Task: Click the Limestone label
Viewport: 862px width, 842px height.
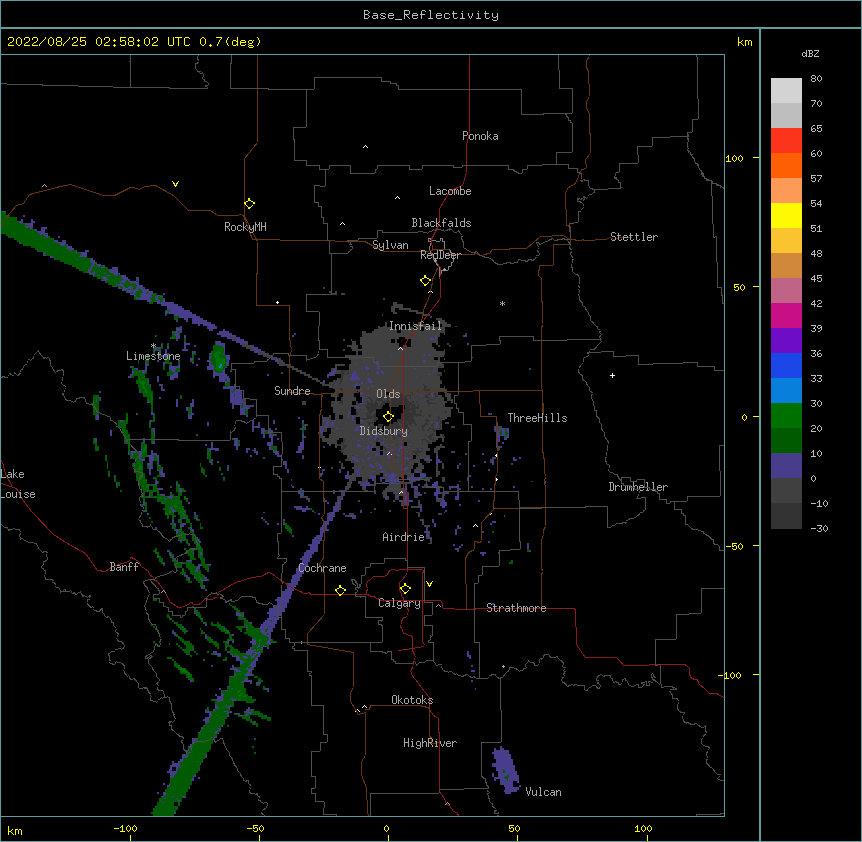Action: click(153, 356)
